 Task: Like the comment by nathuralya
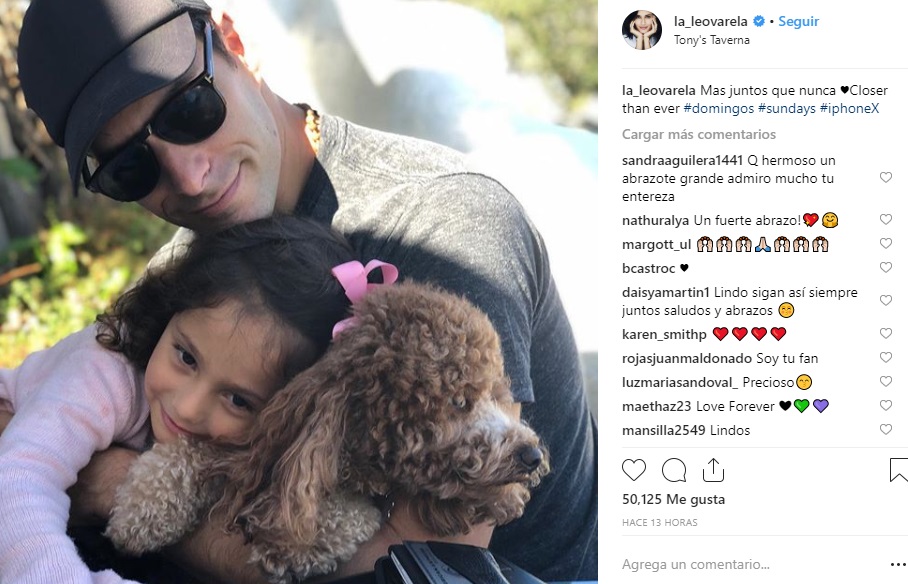click(x=885, y=219)
